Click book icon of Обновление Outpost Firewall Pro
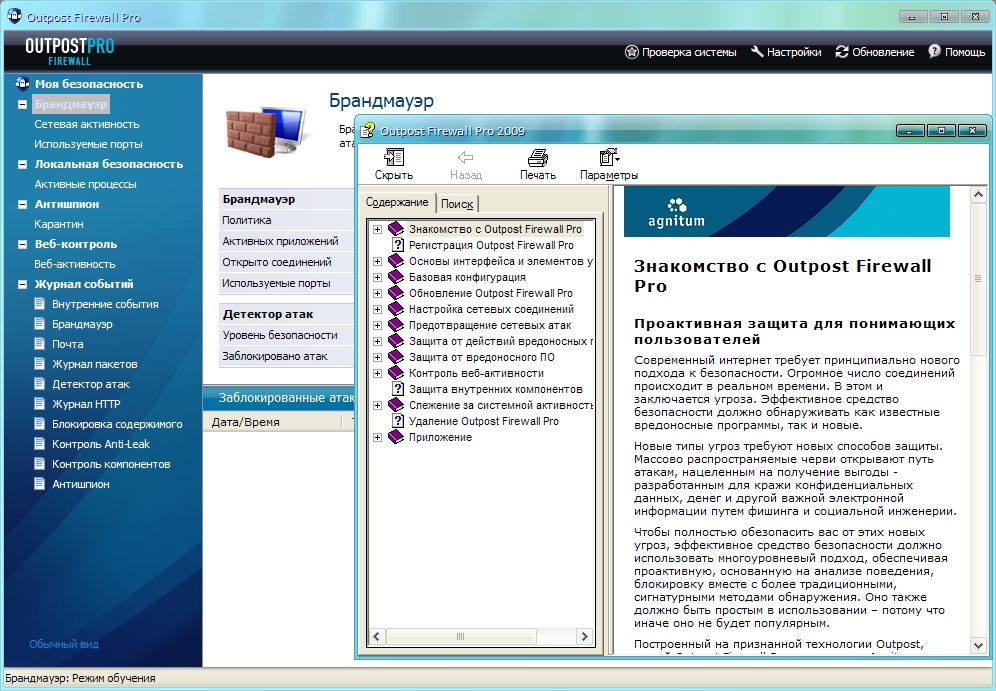 (x=396, y=293)
